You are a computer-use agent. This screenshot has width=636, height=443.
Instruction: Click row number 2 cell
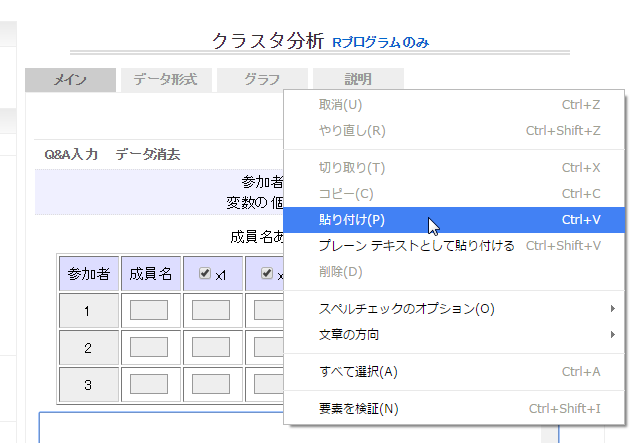click(x=89, y=348)
